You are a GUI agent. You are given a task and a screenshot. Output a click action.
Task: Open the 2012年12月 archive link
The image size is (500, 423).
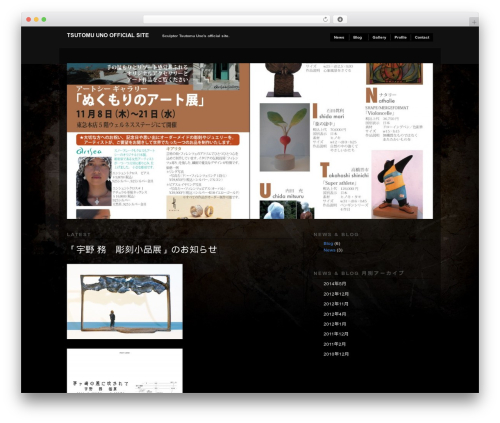(x=336, y=294)
